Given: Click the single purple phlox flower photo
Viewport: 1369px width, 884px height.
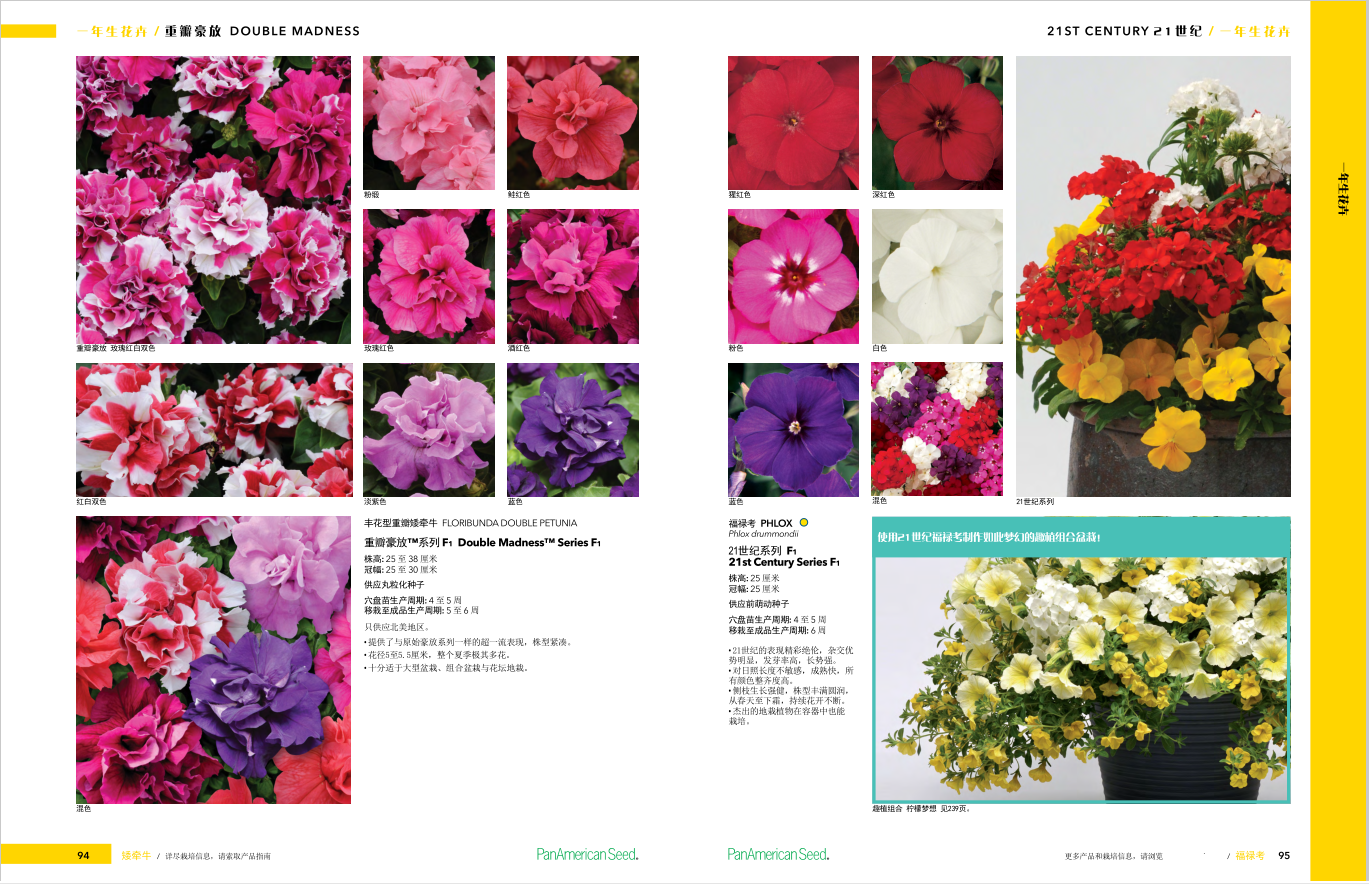Looking at the screenshot, I should click(x=793, y=430).
